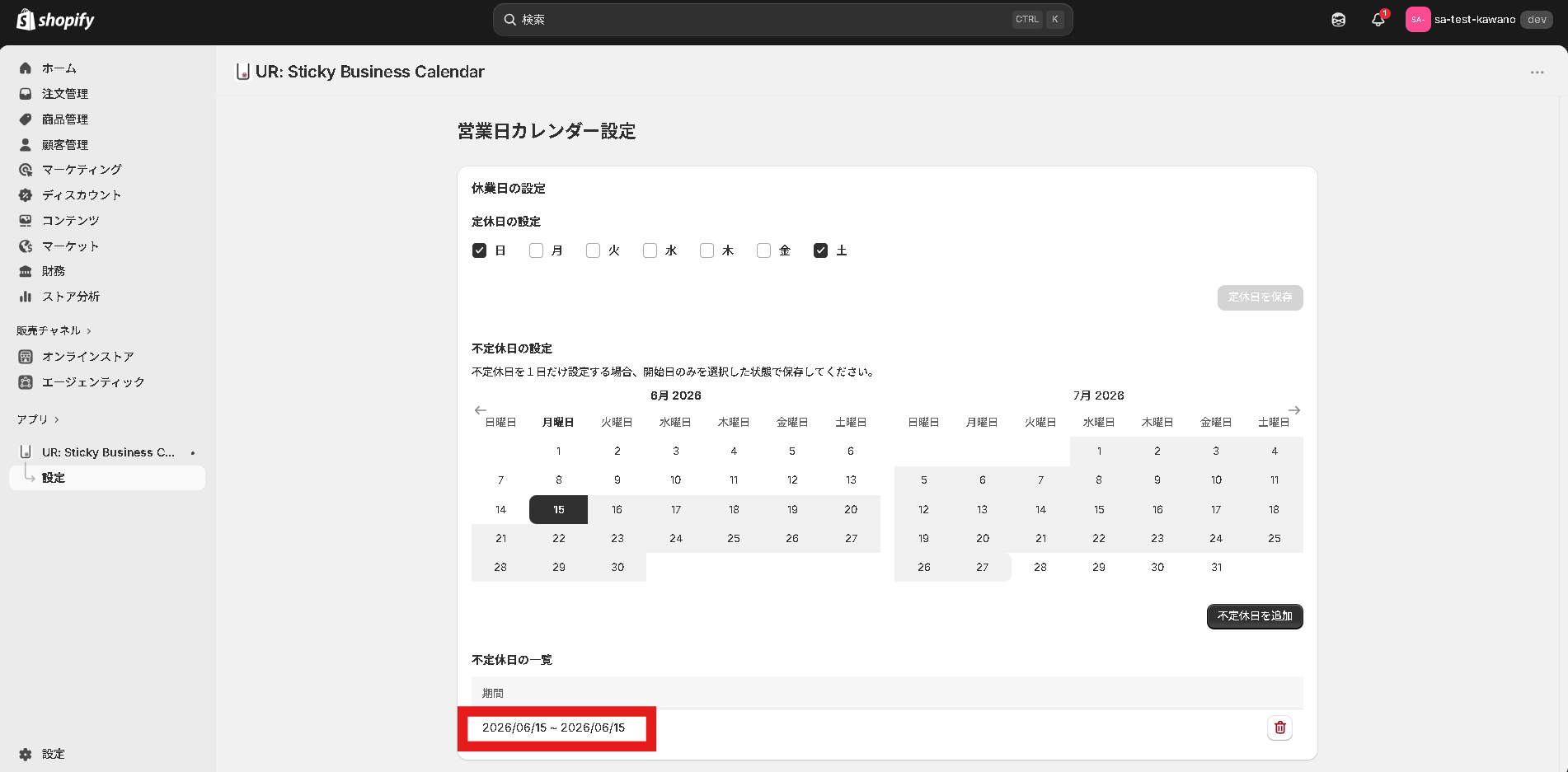
Task: Check the 火 regular holiday checkbox
Action: click(593, 250)
